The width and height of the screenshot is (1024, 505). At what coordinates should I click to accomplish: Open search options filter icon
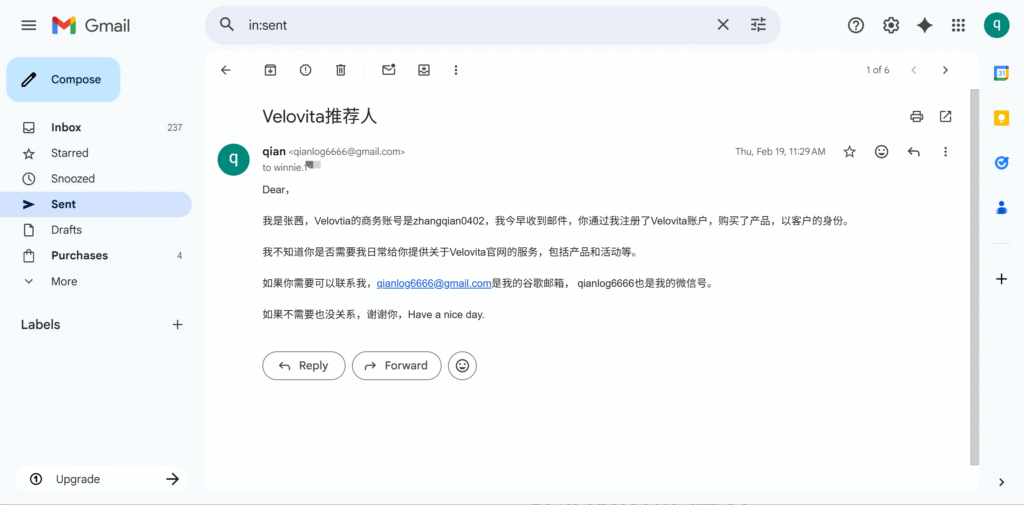(758, 25)
